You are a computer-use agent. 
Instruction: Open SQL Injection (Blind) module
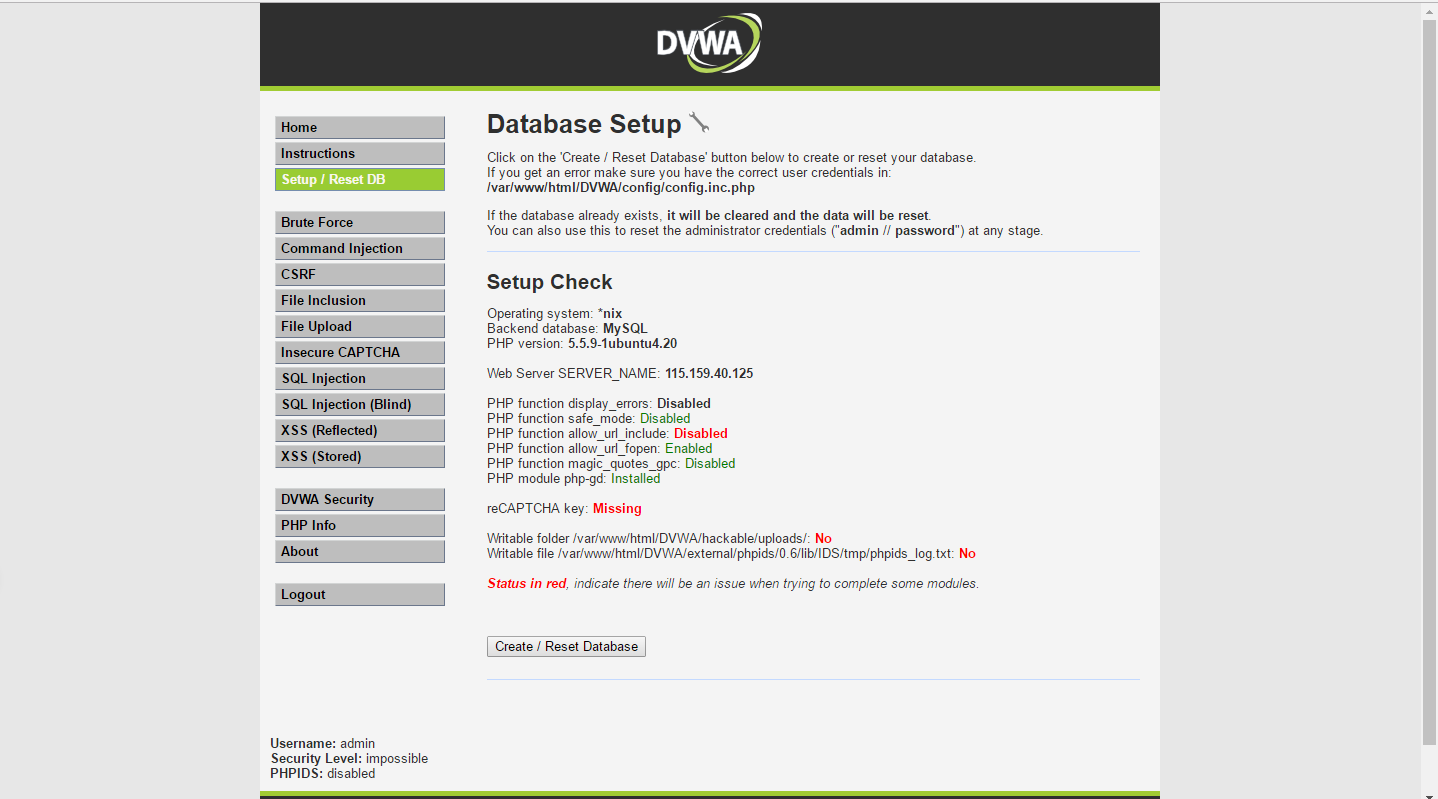coord(360,404)
